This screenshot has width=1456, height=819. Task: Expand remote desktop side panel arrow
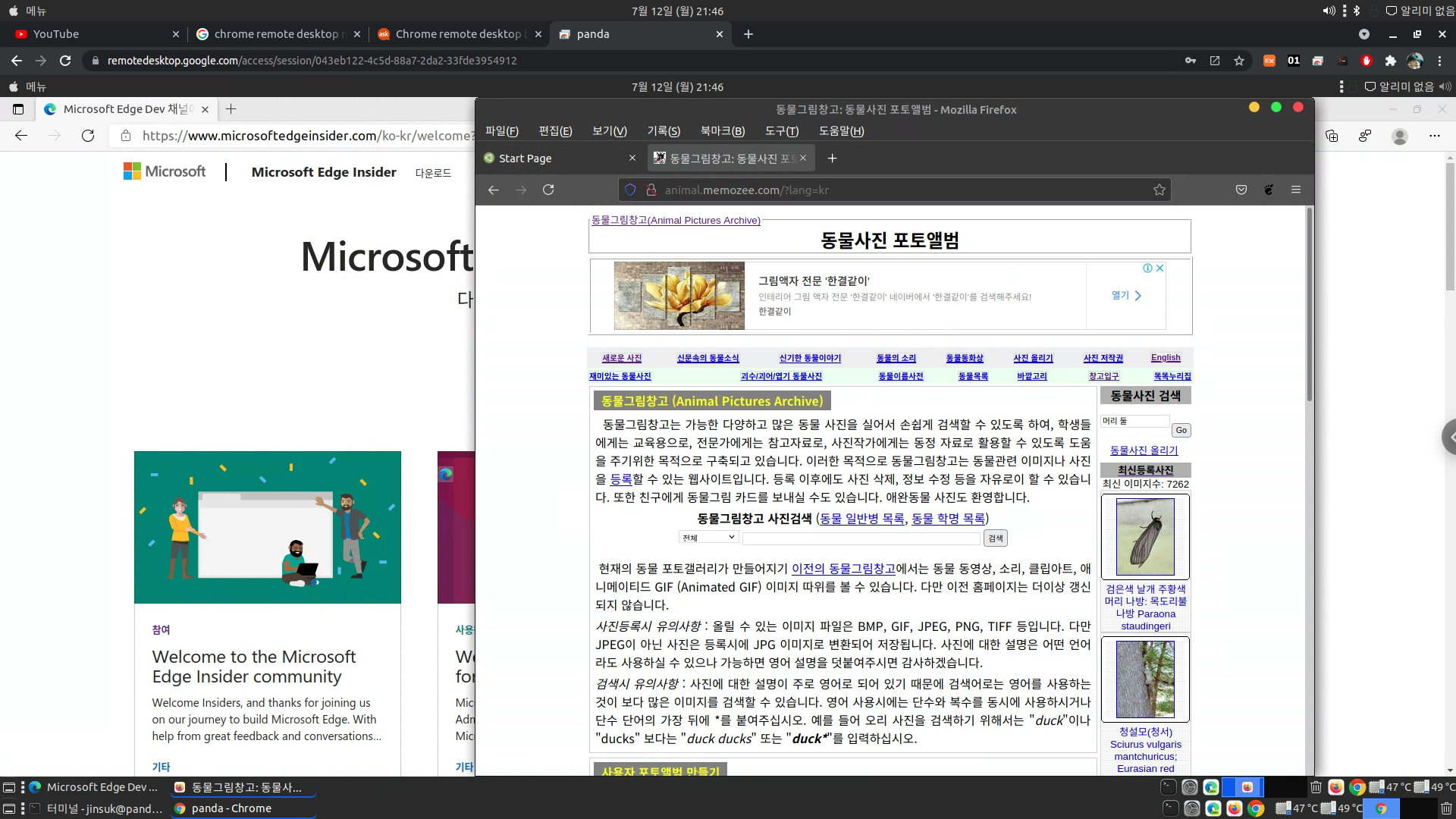tap(1450, 437)
